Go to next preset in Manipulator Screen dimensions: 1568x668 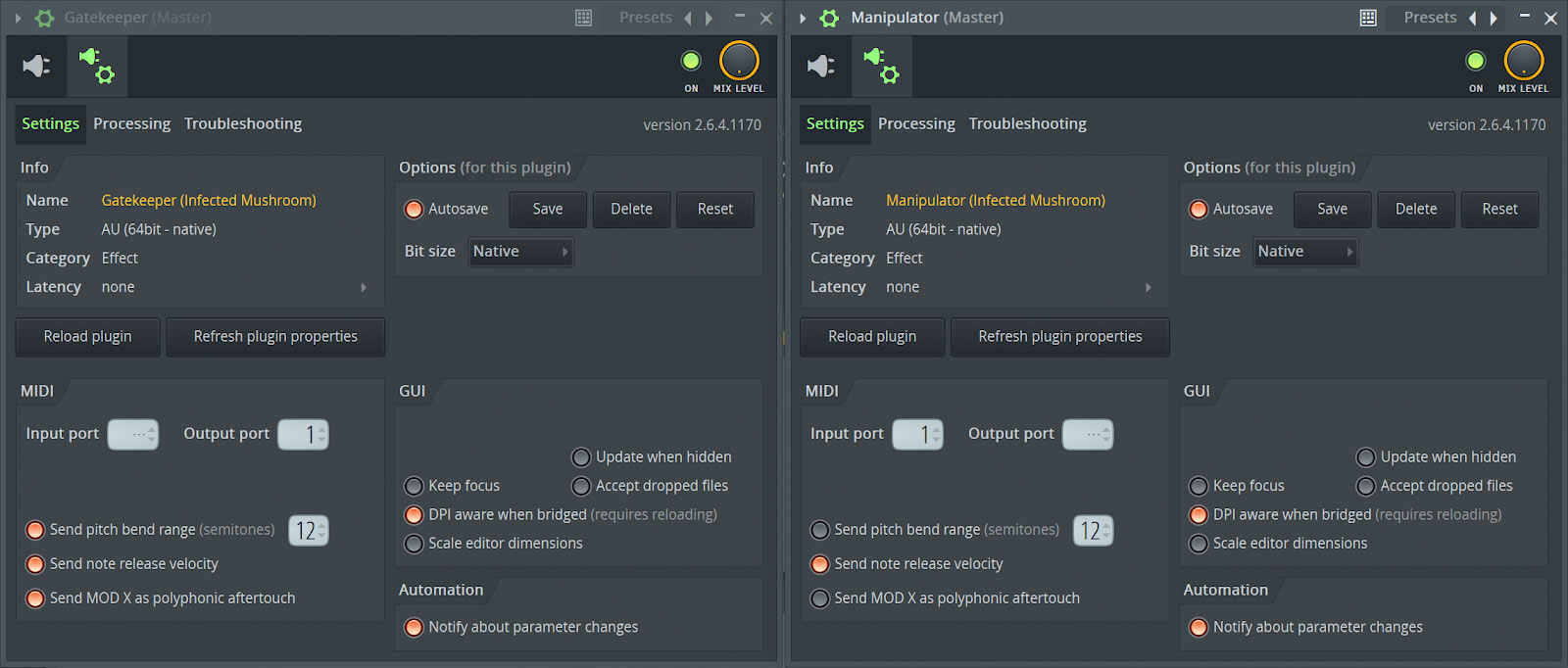1494,18
